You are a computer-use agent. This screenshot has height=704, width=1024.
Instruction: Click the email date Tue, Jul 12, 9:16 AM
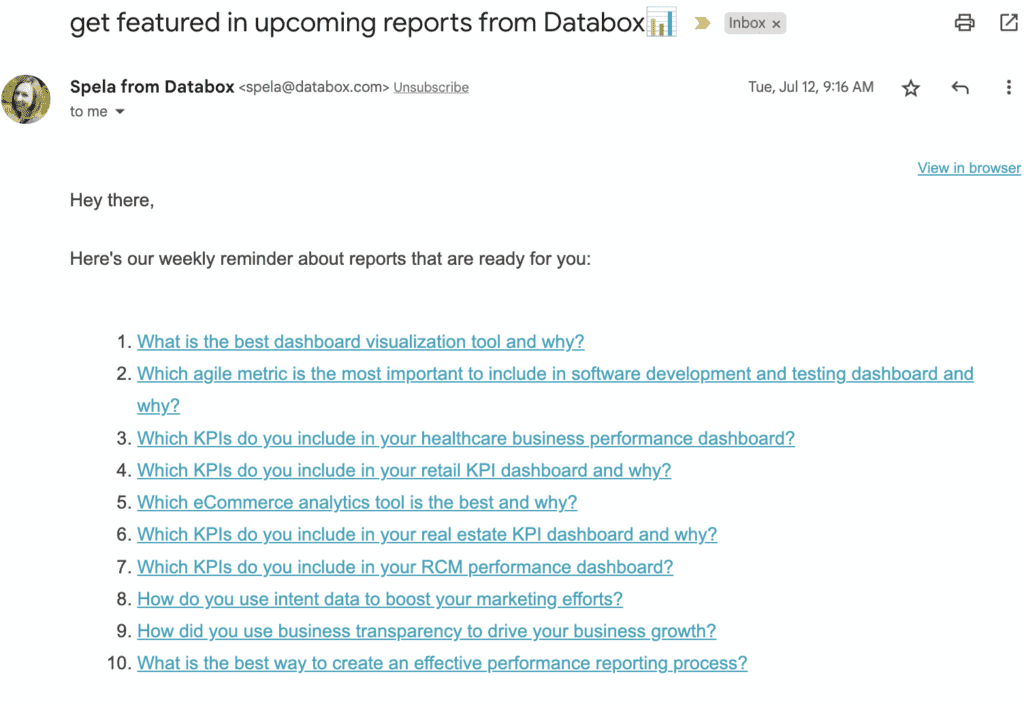810,87
